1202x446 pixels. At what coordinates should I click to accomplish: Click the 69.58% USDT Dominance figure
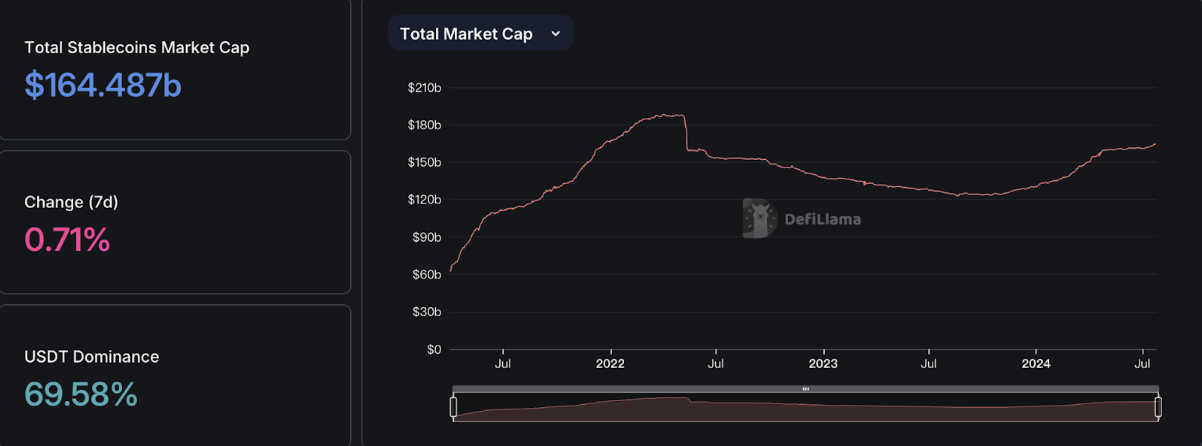point(81,395)
